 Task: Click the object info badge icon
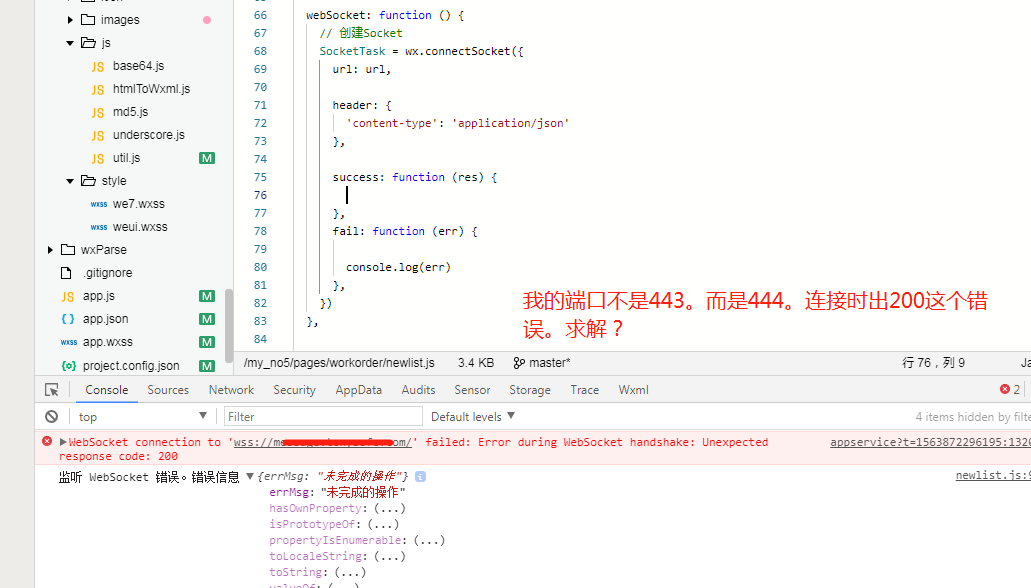[x=421, y=476]
